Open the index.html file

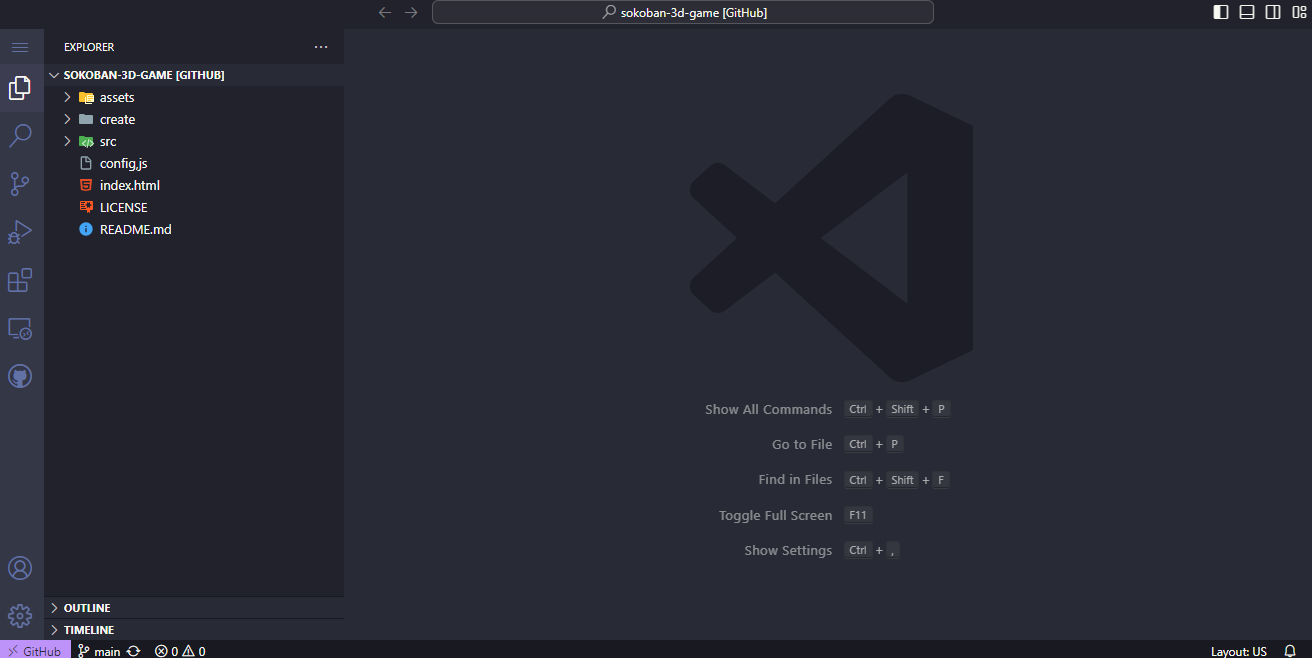pyautogui.click(x=194, y=185)
